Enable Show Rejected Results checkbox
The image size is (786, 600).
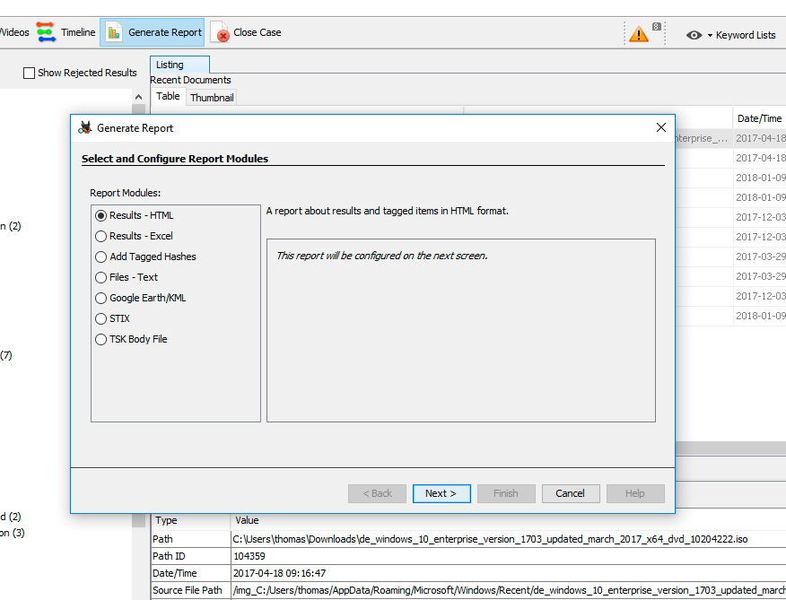pos(29,73)
